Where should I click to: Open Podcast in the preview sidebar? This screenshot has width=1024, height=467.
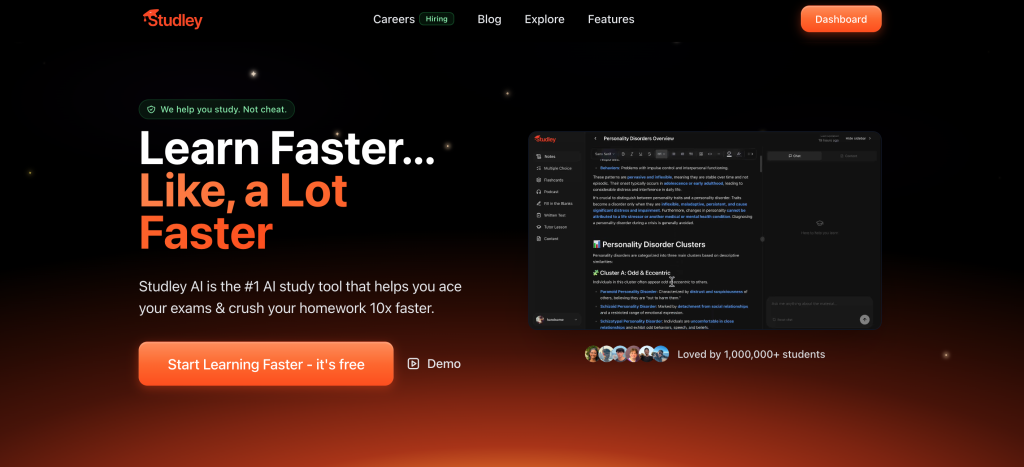tap(550, 191)
